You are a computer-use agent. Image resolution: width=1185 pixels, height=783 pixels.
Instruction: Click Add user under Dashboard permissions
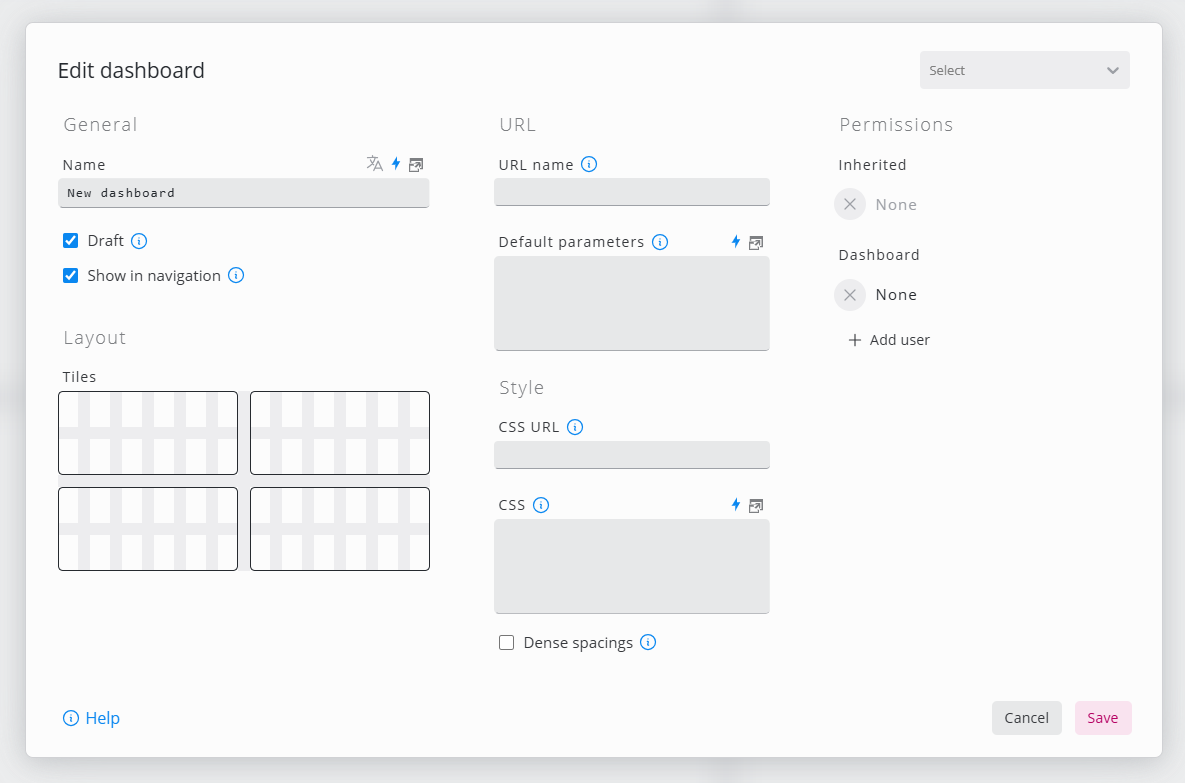point(889,340)
